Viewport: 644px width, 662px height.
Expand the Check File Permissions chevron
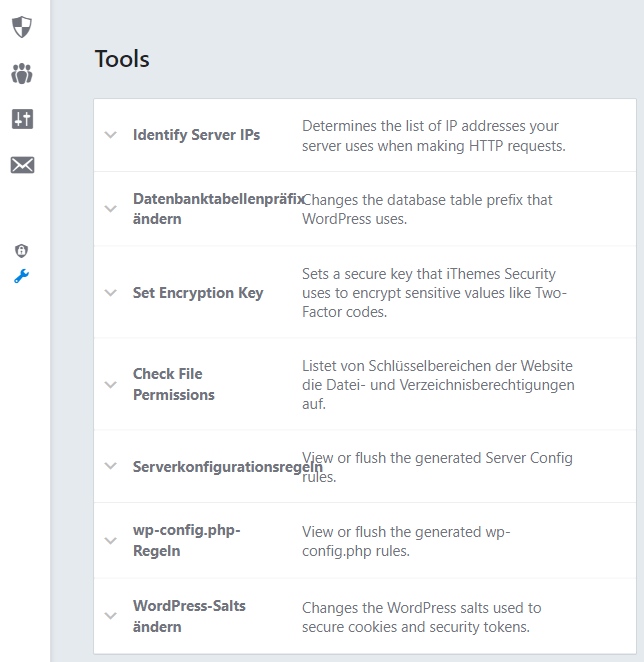(x=111, y=385)
